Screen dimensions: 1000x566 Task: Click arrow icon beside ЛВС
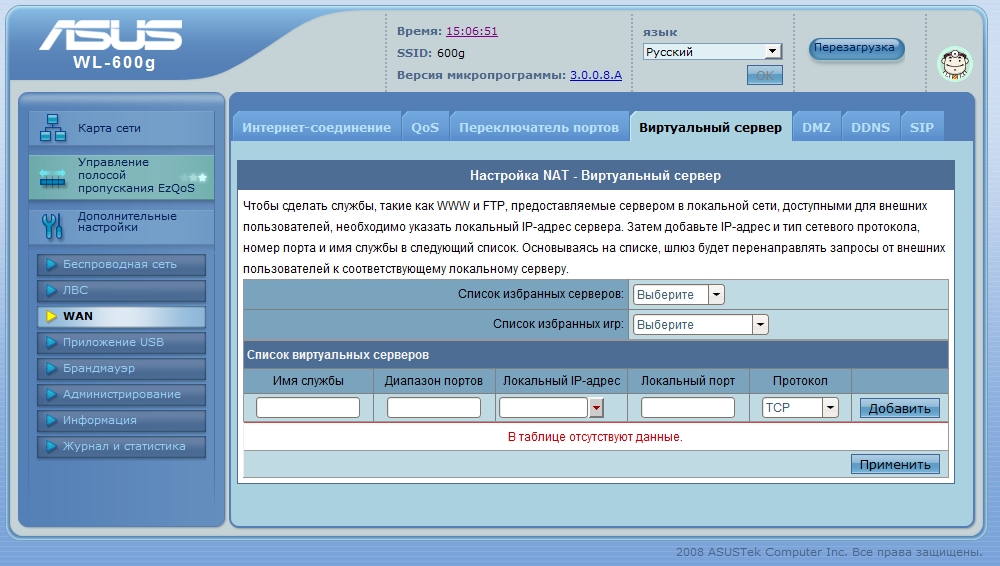coord(52,290)
